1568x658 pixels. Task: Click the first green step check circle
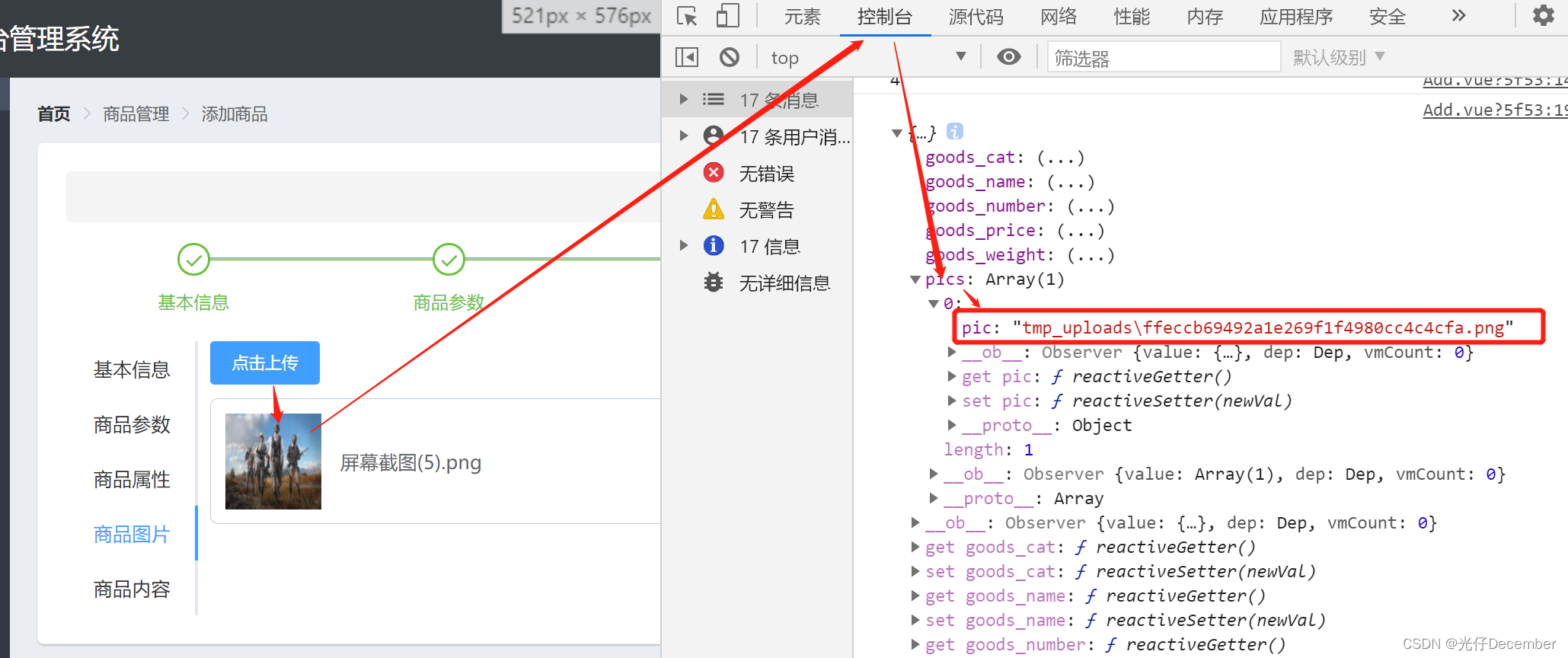coord(193,260)
